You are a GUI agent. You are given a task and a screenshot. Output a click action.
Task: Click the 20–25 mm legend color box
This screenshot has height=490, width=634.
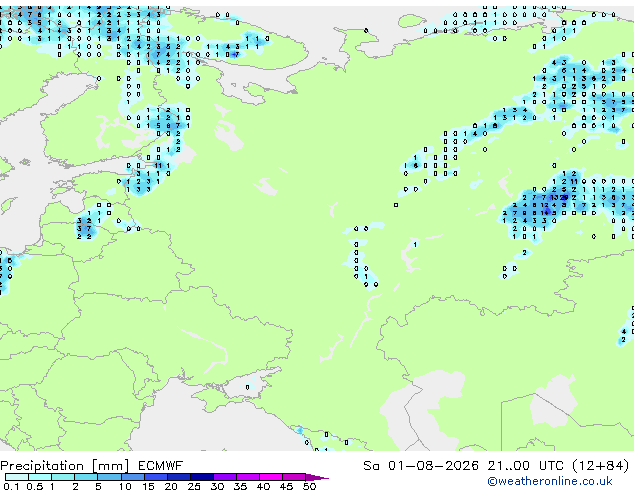[178, 477]
